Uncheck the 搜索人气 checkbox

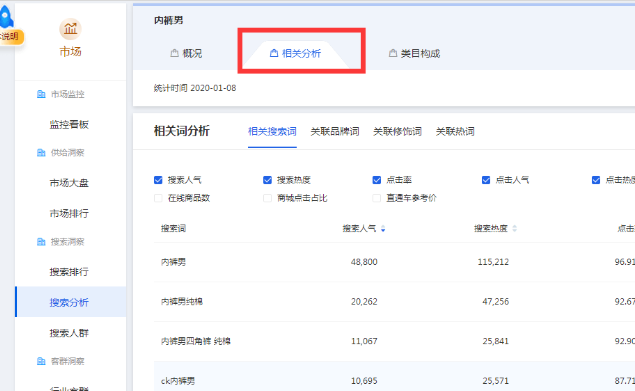158,180
